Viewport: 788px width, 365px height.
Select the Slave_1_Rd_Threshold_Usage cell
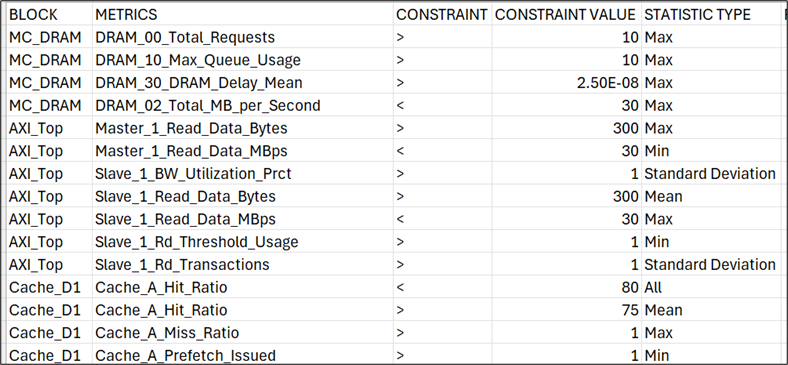tap(243, 242)
